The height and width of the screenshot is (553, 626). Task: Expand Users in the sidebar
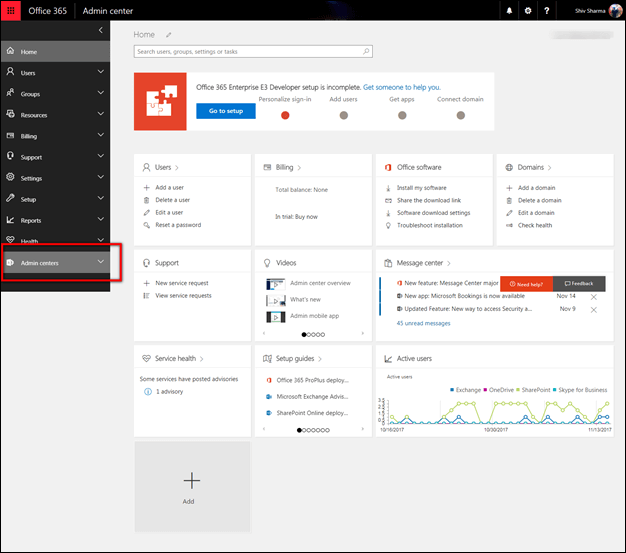101,72
